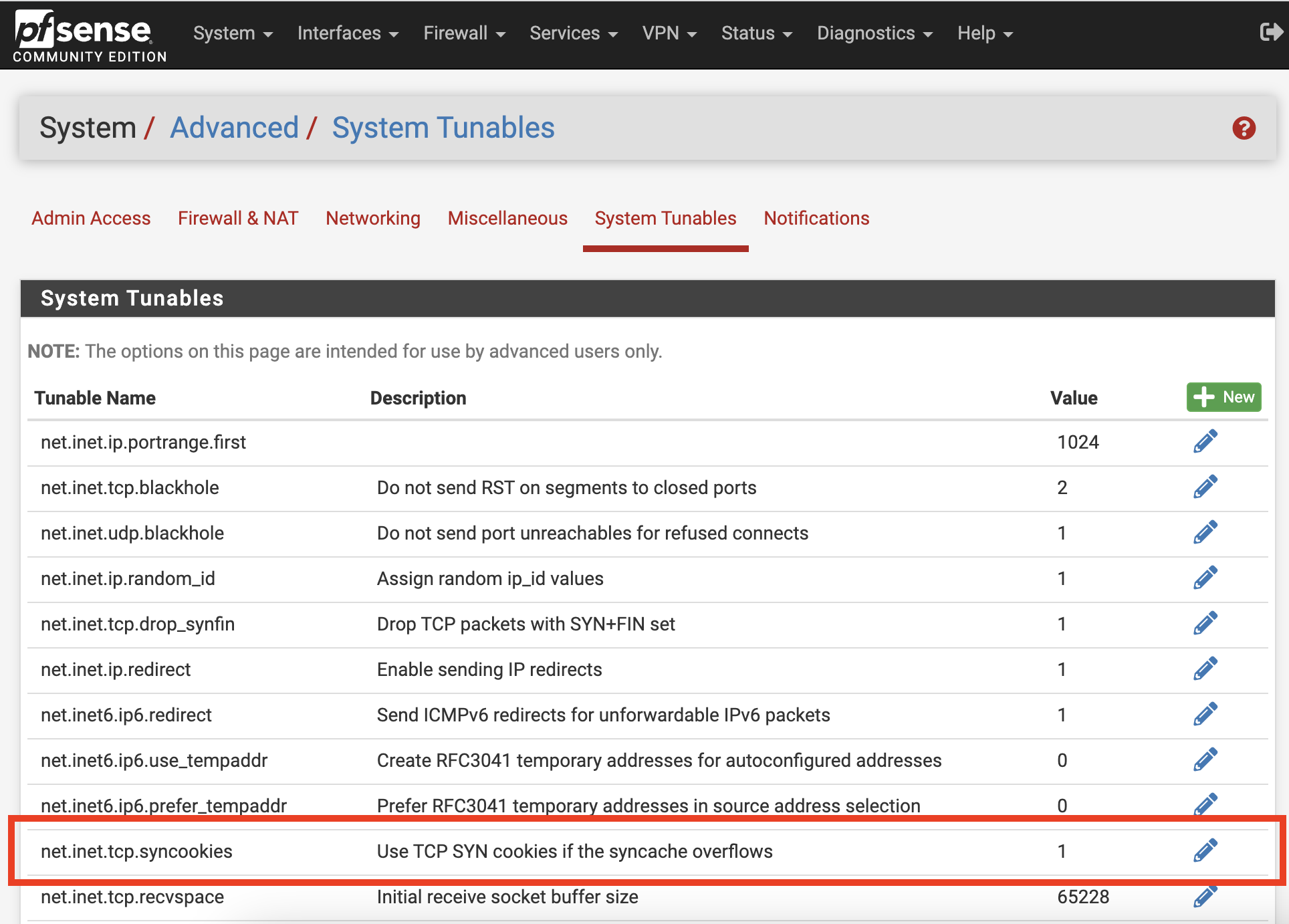Switch to the Firewall & NAT tab
Viewport: 1289px width, 924px height.
click(237, 218)
